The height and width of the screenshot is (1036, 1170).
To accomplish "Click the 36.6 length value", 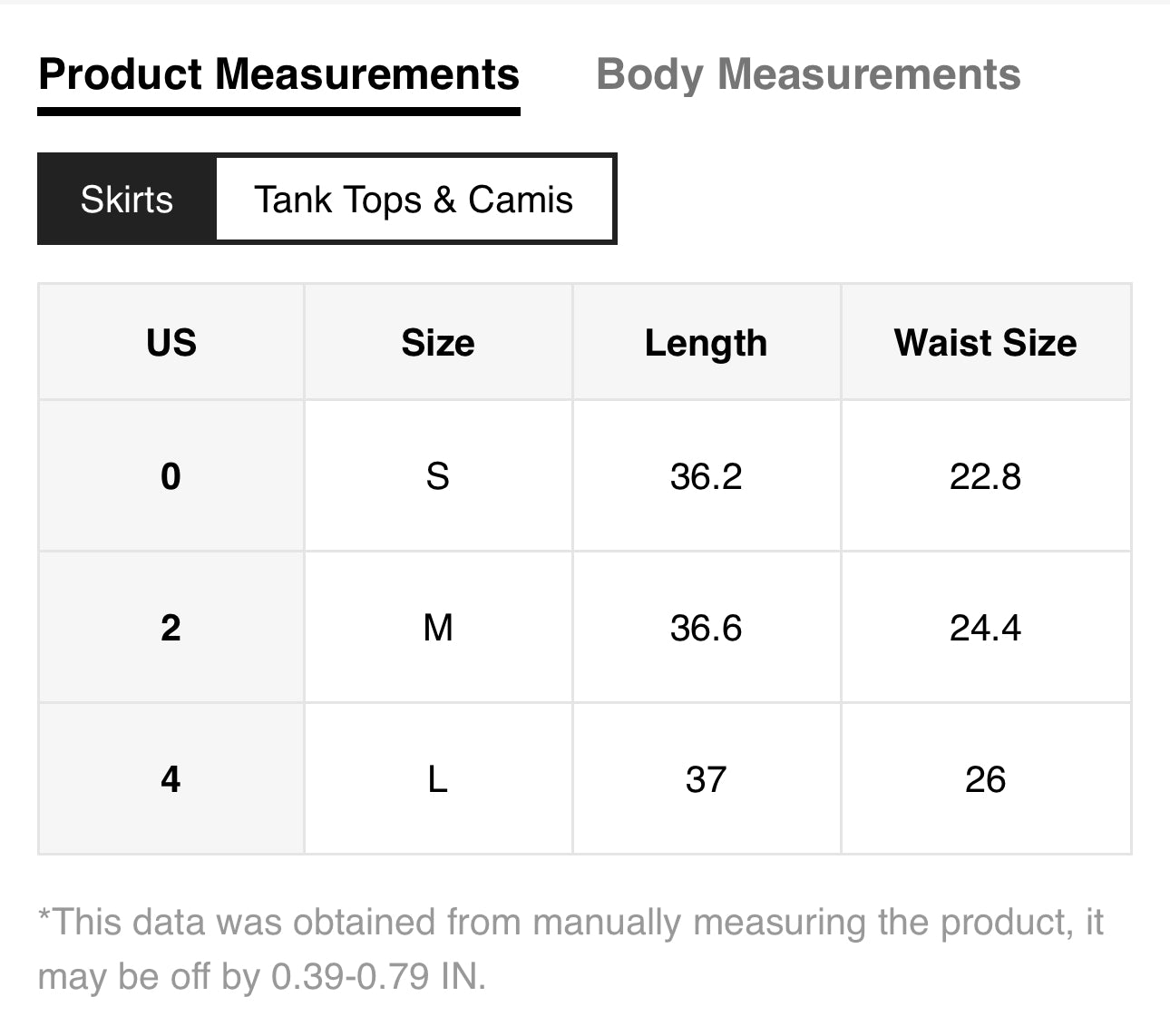I will coord(706,628).
